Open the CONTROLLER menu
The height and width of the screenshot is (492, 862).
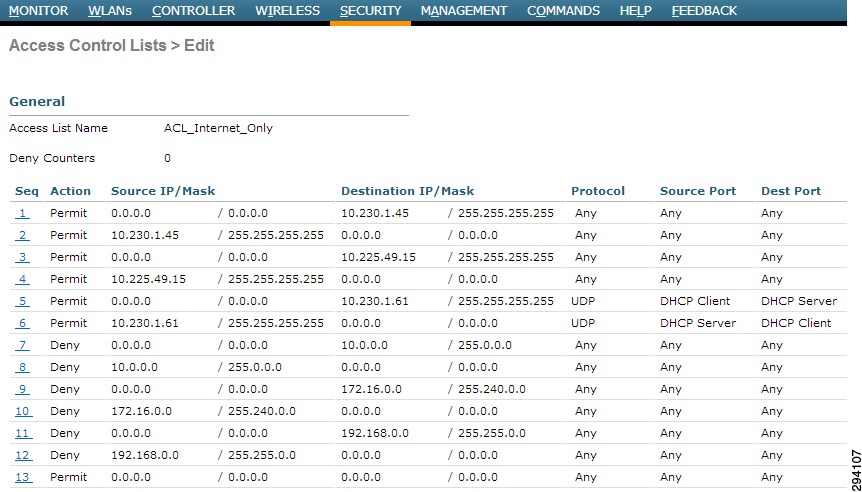coord(194,10)
